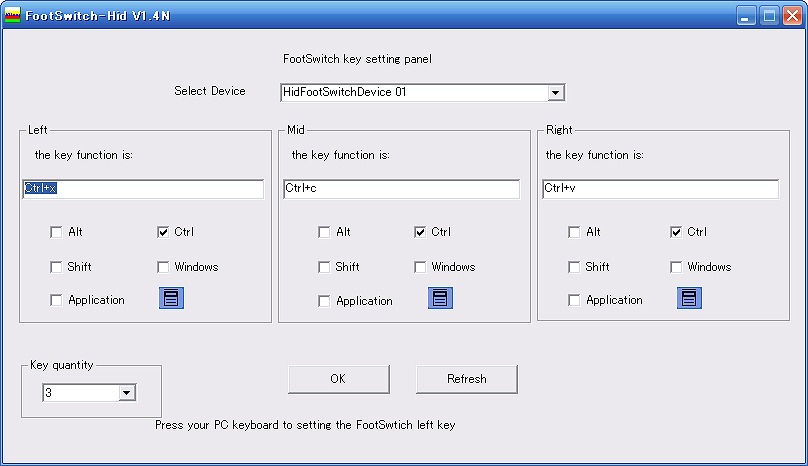Screen dimensions: 808x466
Task: Enable Alt checkbox in Left panel
Action: (56, 232)
